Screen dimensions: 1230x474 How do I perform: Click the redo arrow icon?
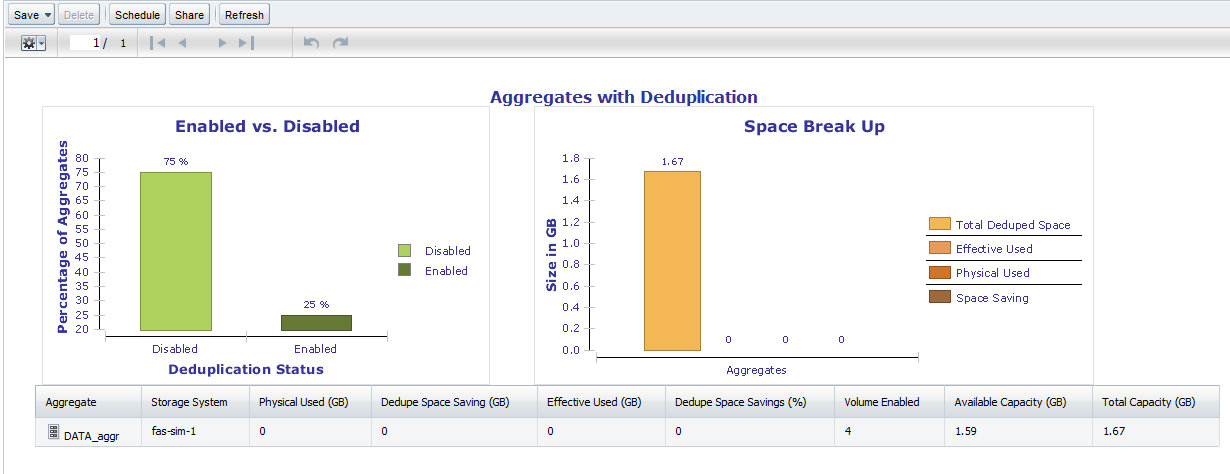click(341, 44)
